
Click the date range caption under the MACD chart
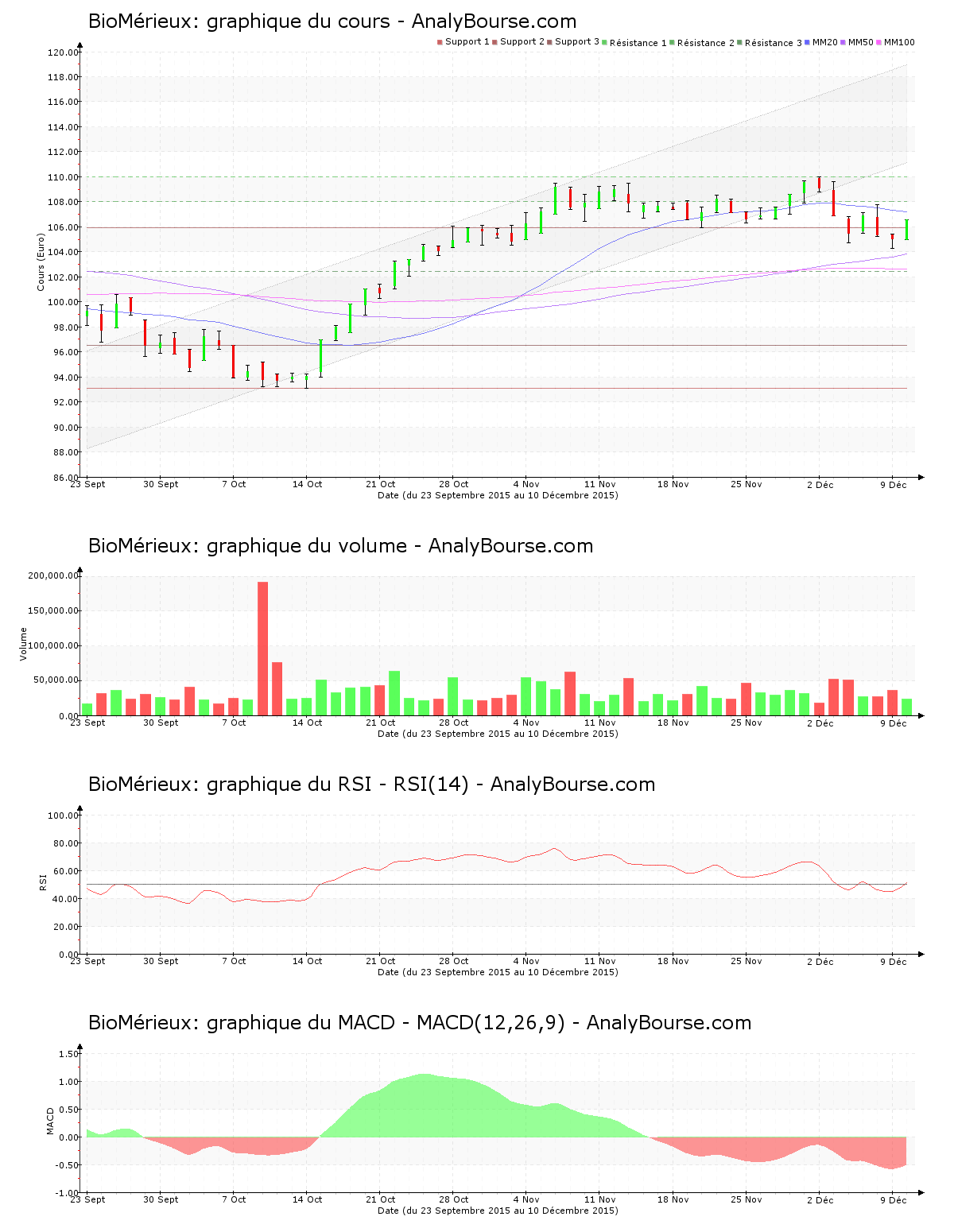498,1211
